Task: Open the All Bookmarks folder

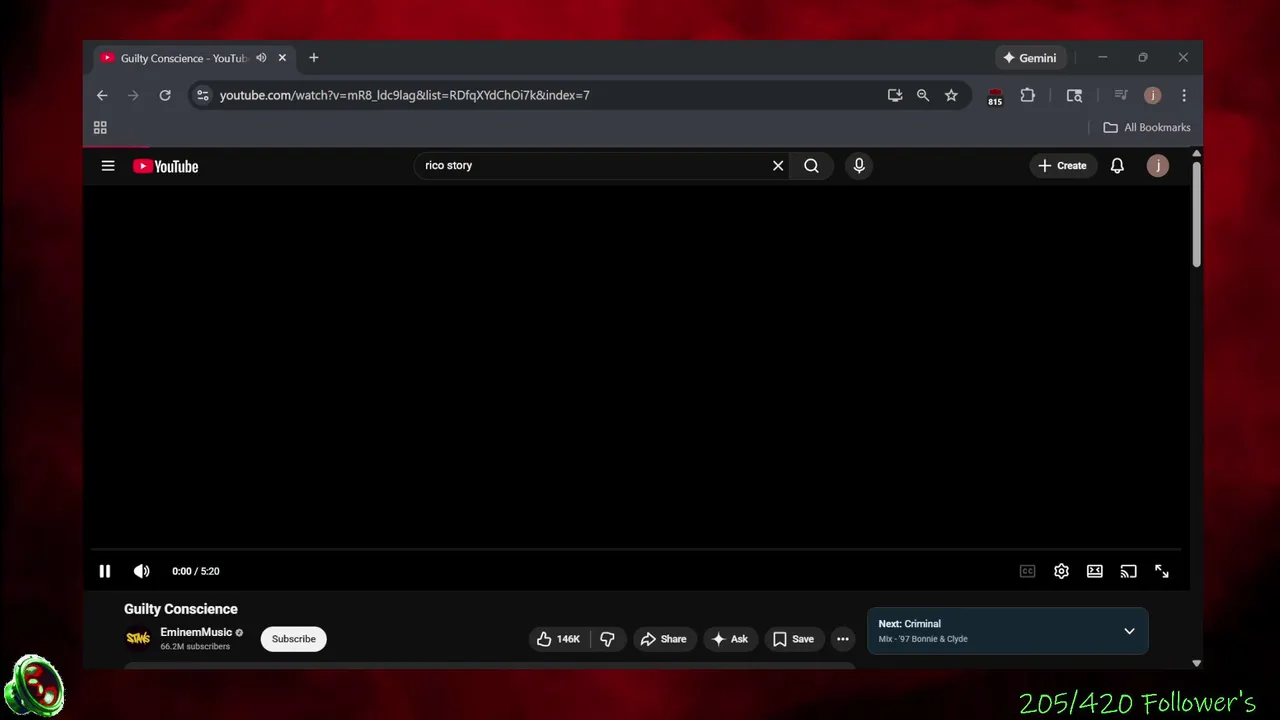Action: point(1147,127)
